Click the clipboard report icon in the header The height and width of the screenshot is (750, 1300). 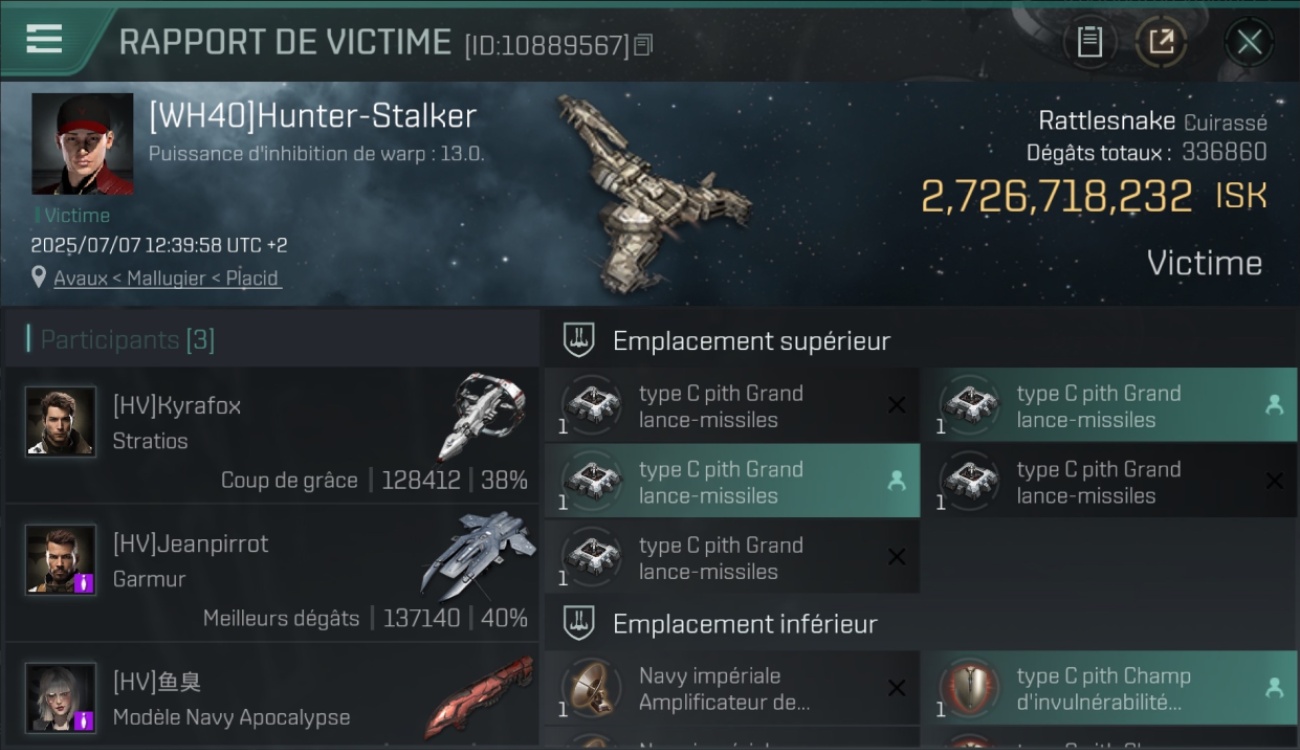pos(1090,42)
